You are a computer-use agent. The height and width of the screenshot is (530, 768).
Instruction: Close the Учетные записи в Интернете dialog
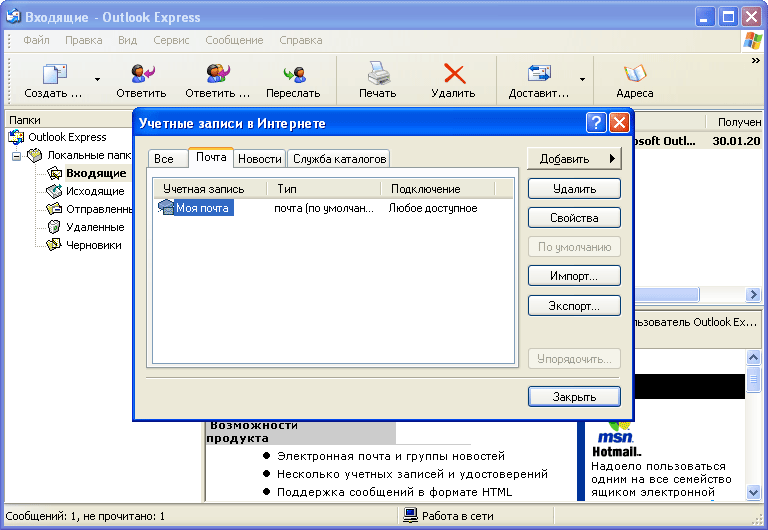tap(619, 123)
